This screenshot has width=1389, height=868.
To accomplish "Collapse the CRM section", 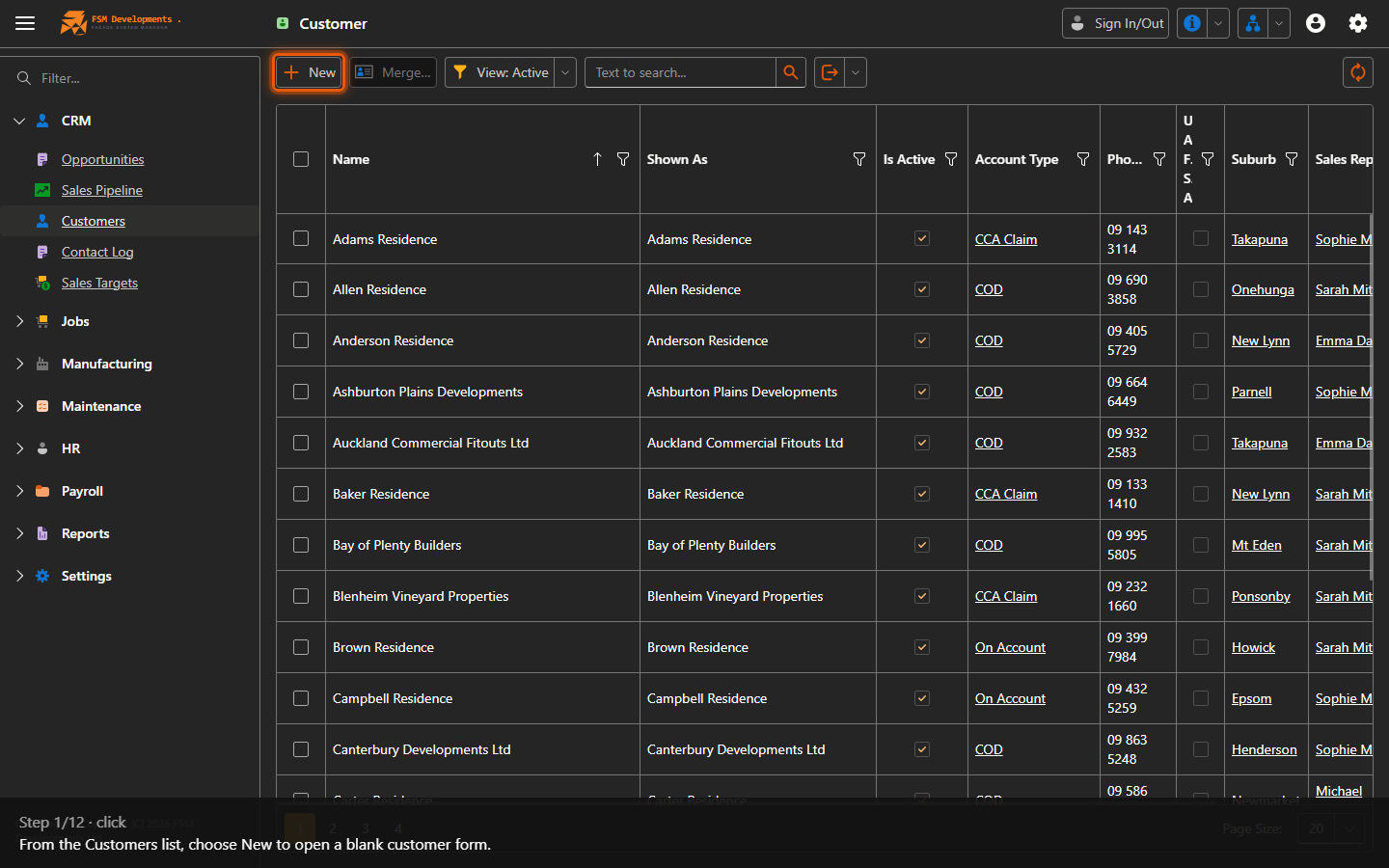I will (x=19, y=121).
